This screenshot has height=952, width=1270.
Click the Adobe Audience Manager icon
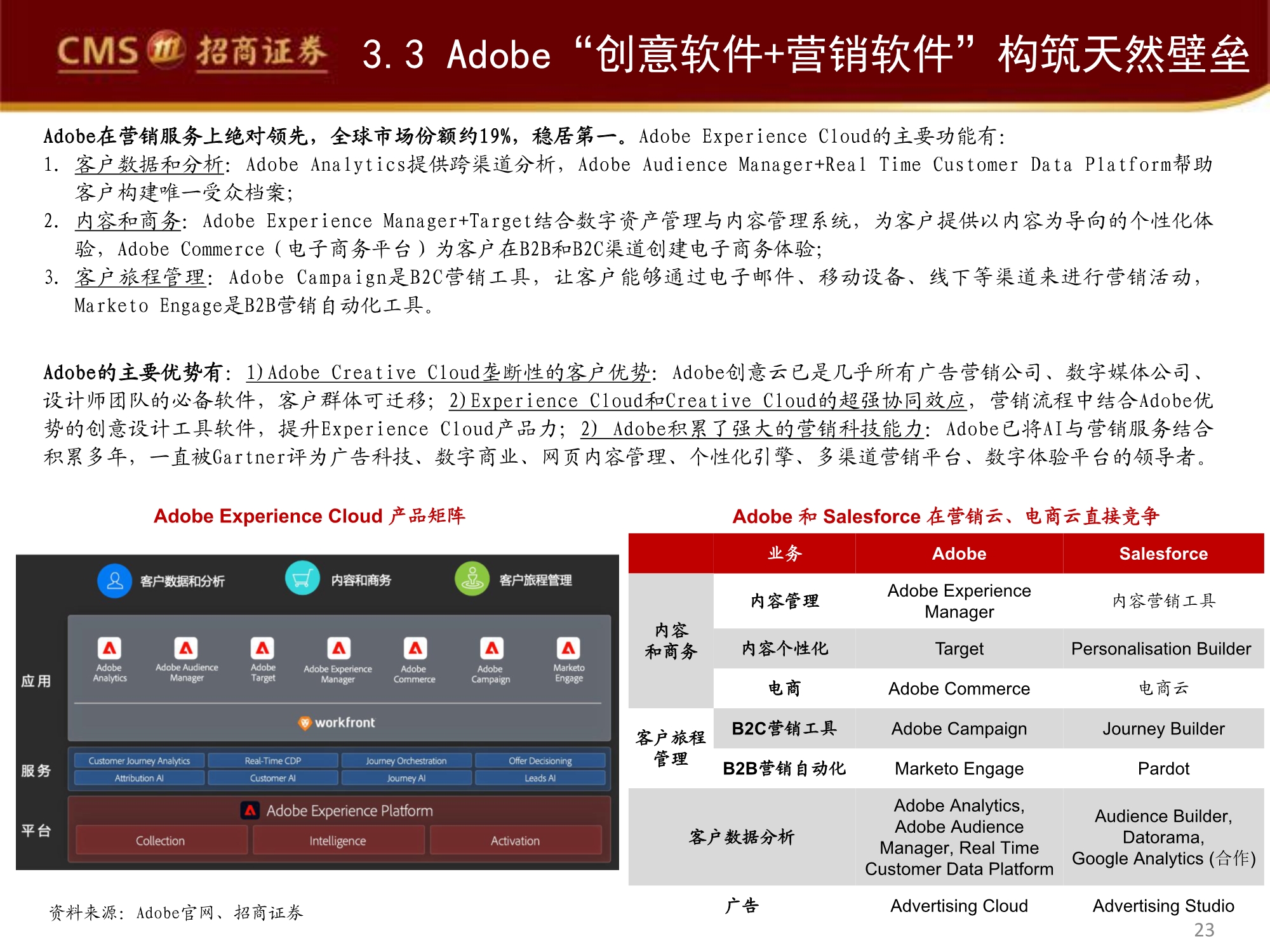pyautogui.click(x=186, y=649)
